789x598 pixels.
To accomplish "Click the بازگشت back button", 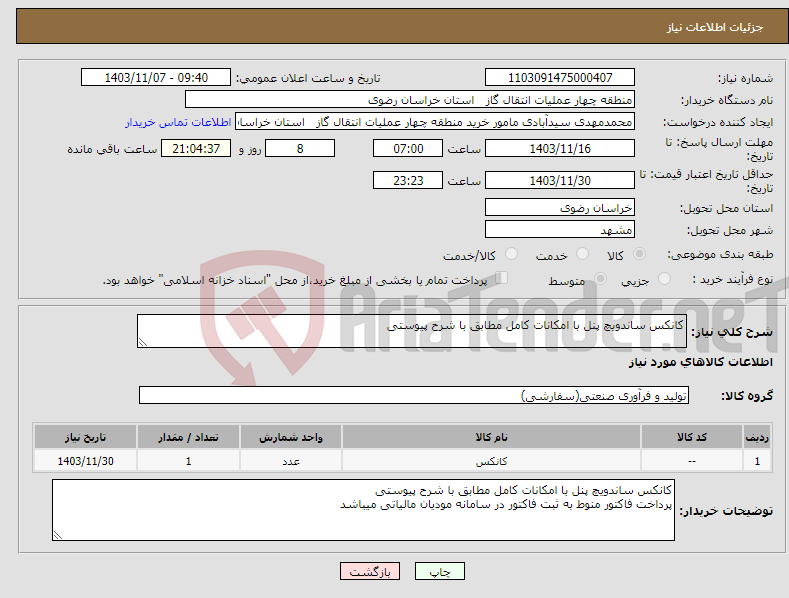I will click(x=370, y=571).
